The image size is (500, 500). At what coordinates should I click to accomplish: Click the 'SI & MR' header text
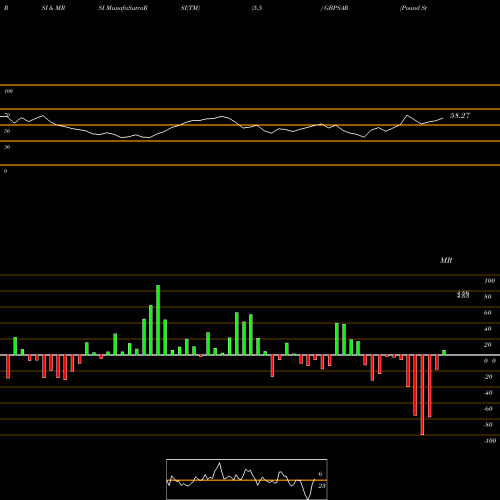[x=53, y=8]
